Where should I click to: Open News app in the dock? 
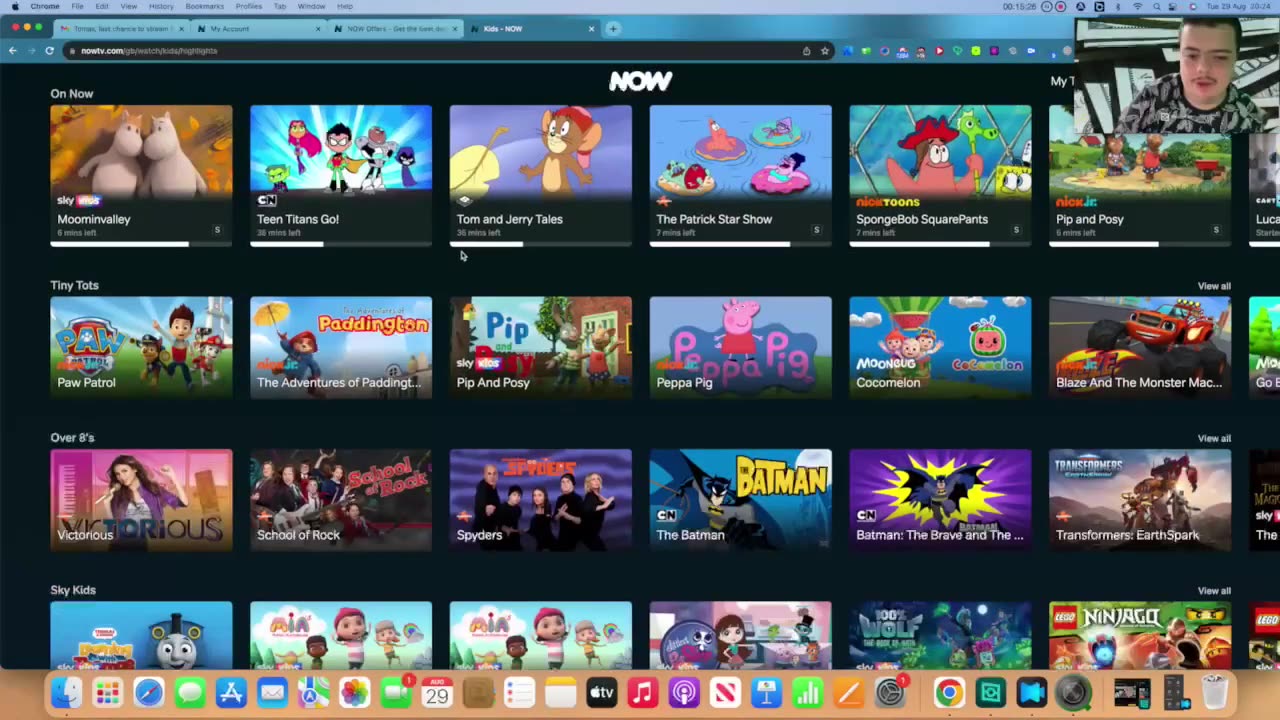pyautogui.click(x=725, y=692)
